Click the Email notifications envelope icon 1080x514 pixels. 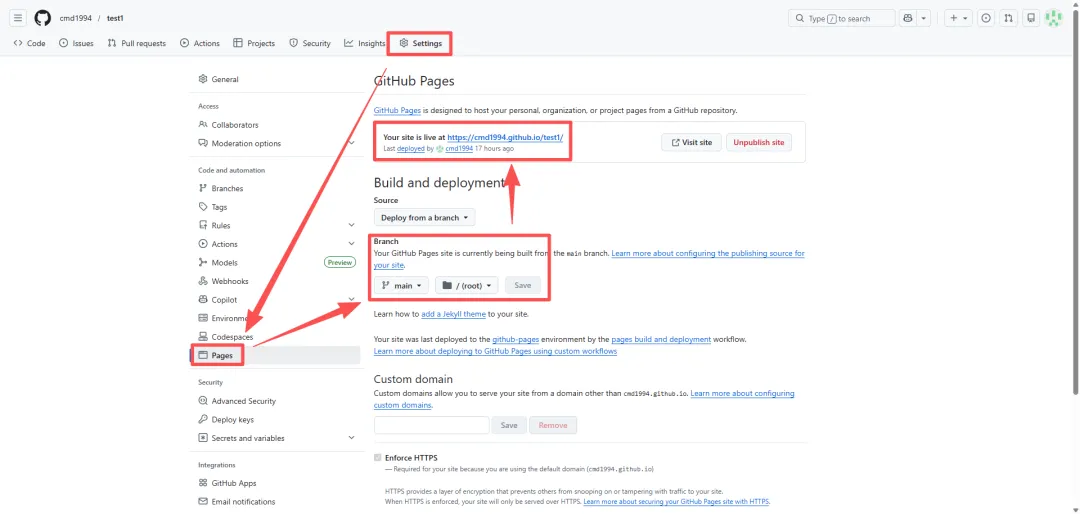click(x=203, y=502)
